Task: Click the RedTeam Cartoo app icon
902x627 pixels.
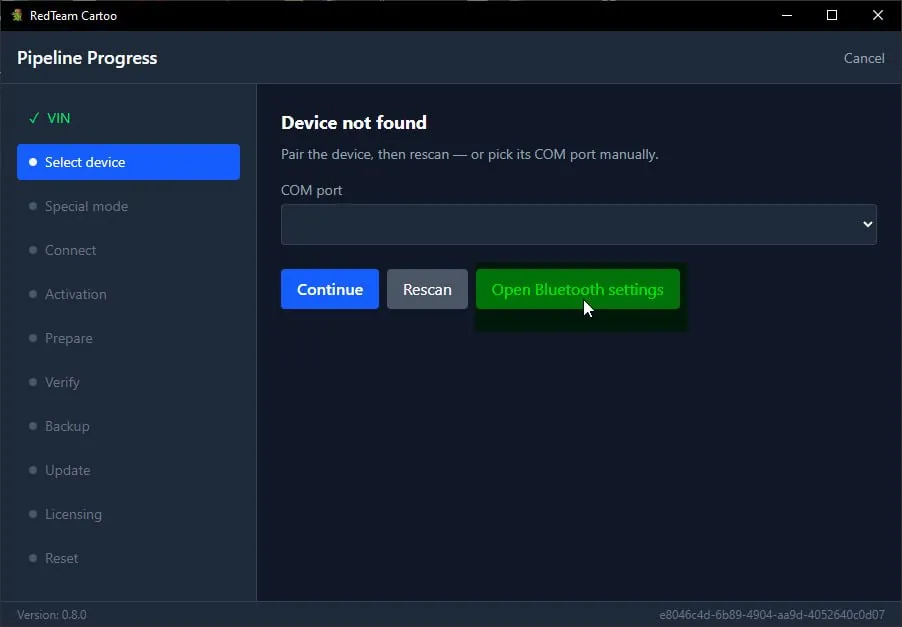Action: [x=17, y=16]
